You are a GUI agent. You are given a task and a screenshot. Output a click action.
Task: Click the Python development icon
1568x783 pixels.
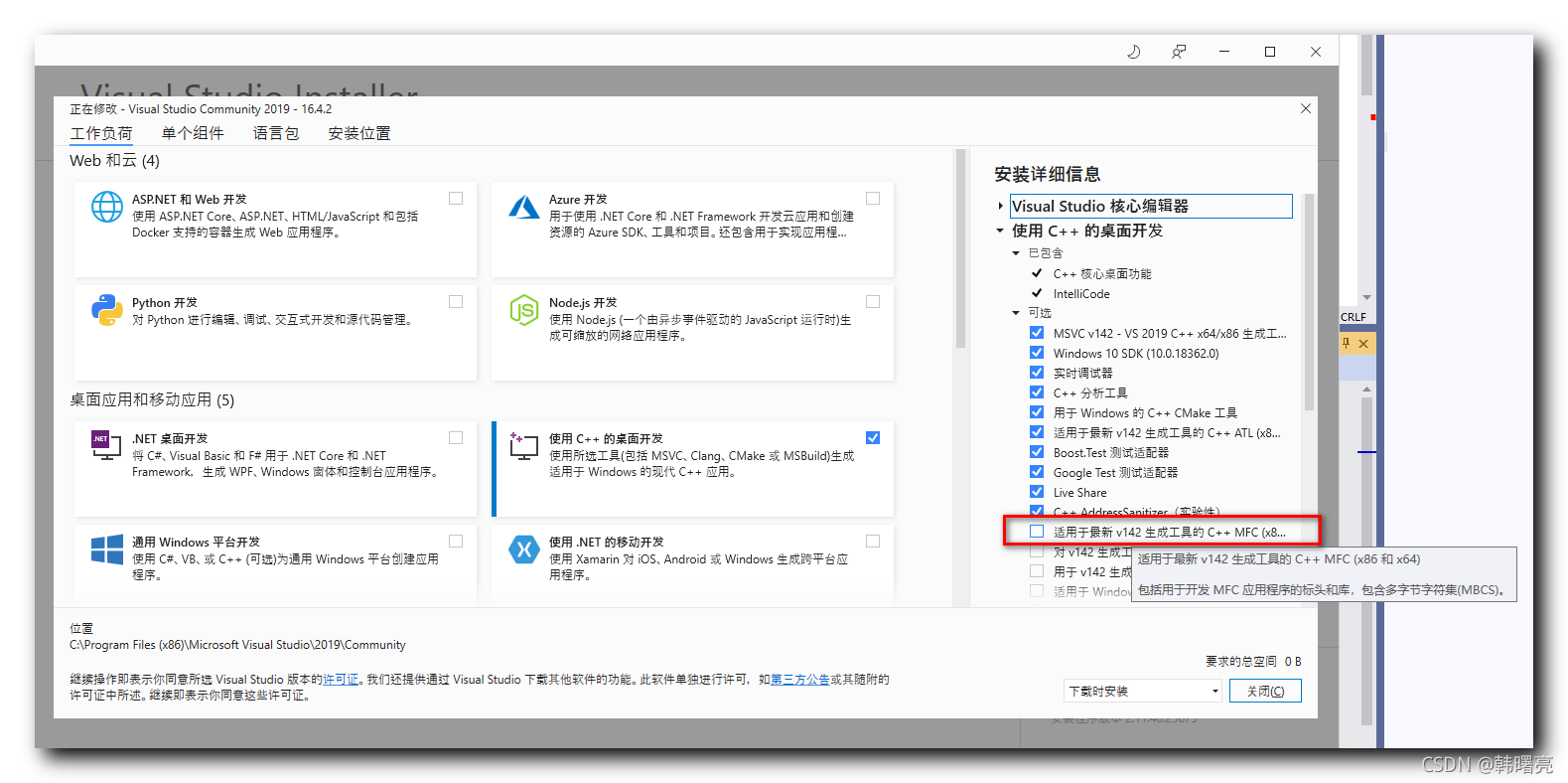click(107, 310)
